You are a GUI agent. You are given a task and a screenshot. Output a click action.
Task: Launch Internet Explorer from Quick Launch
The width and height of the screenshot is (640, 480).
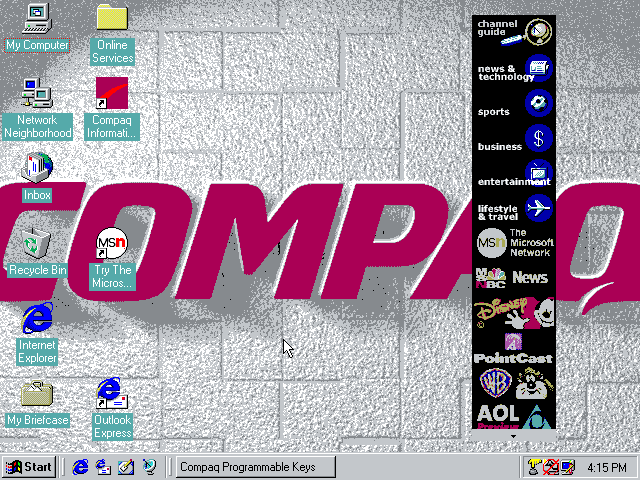pyautogui.click(x=80, y=467)
